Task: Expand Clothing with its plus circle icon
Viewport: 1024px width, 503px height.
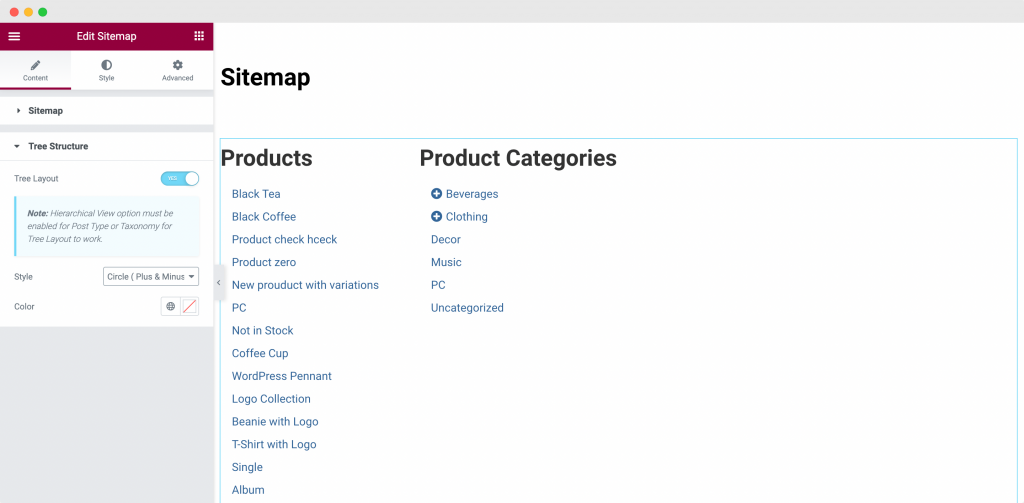Action: click(x=436, y=217)
